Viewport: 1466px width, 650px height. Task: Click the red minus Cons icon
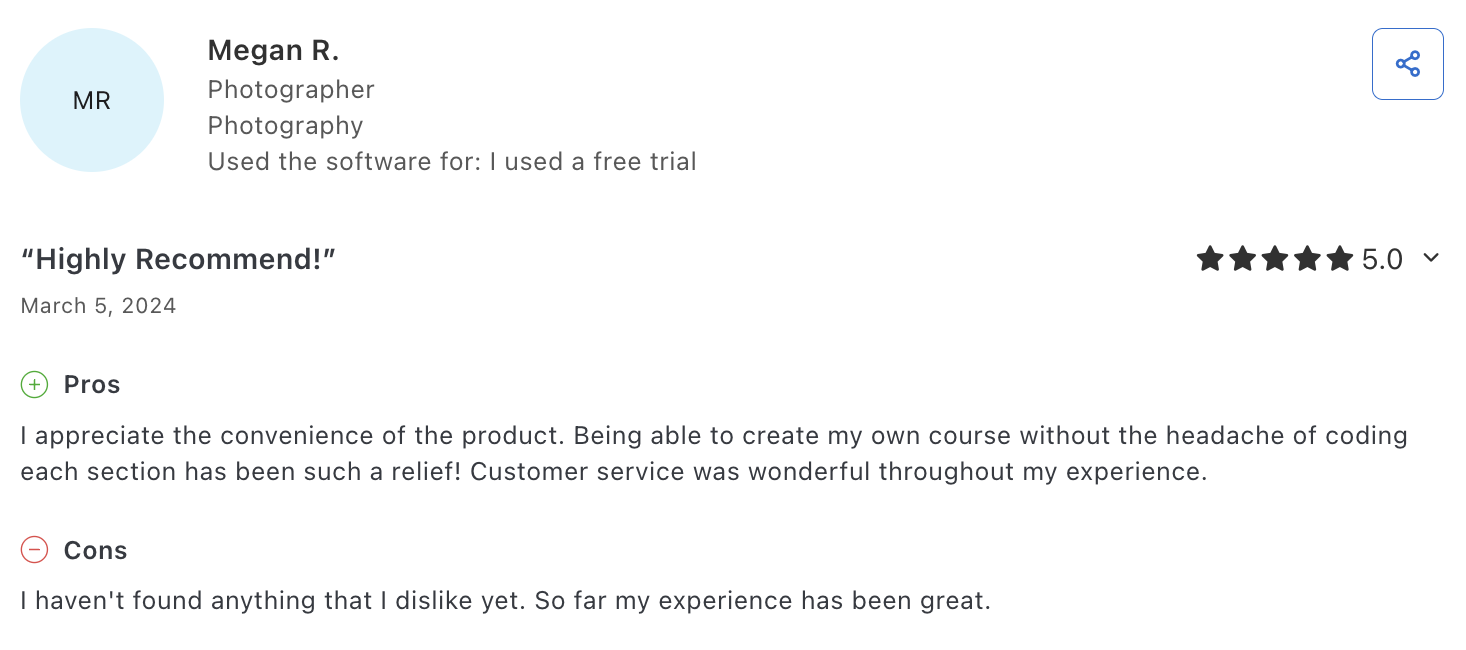[x=34, y=550]
